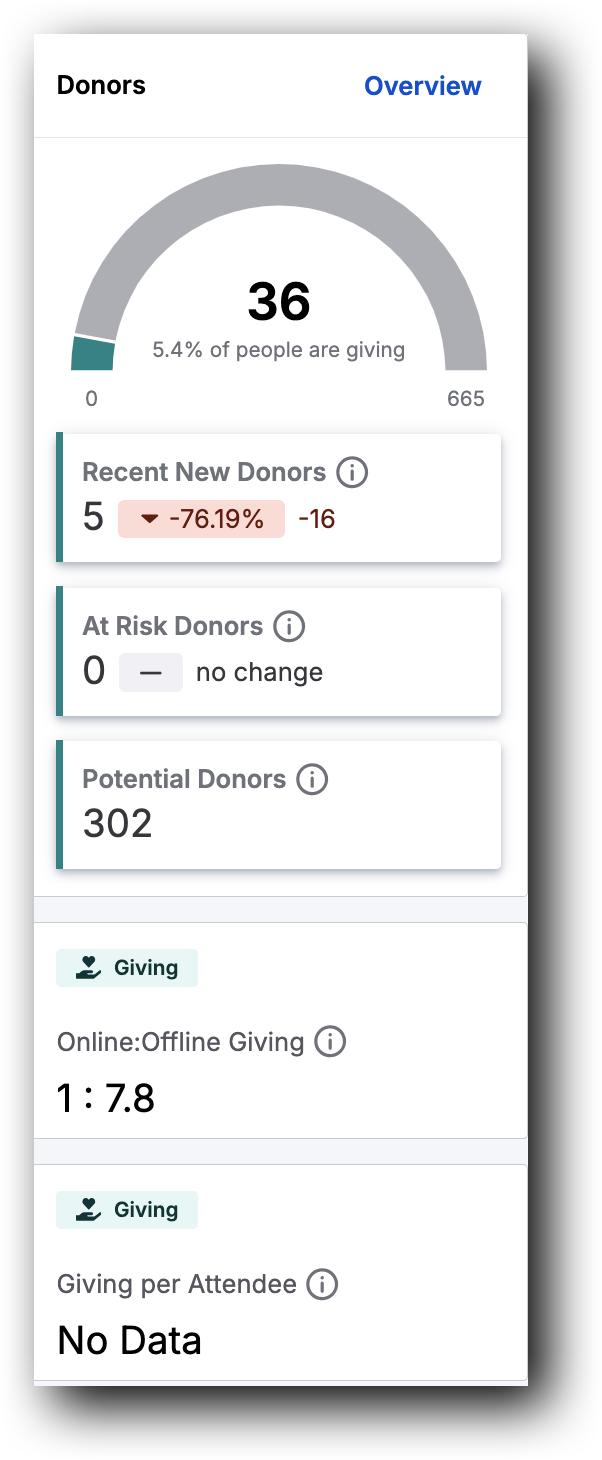
Task: Click the Potential Donors card
Action: tap(280, 803)
